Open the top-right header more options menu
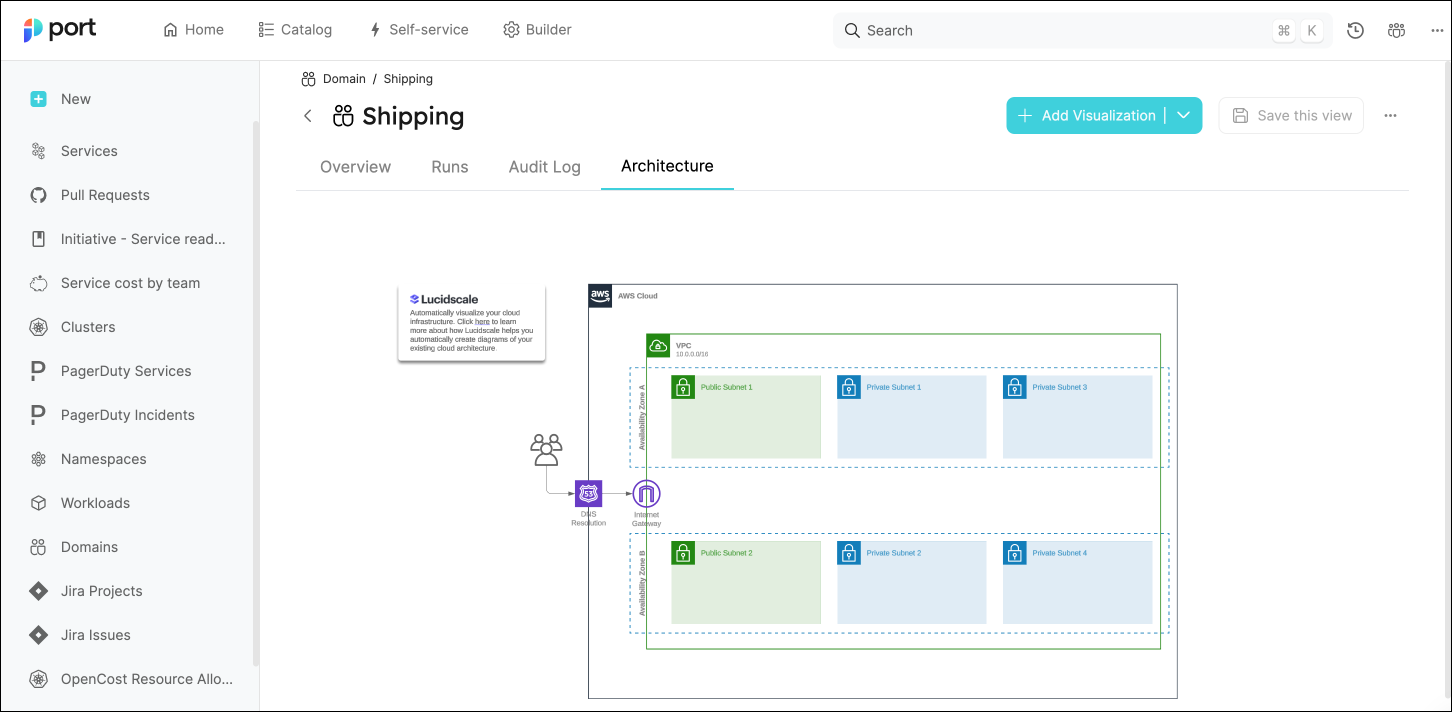The image size is (1452, 712). 1437,30
